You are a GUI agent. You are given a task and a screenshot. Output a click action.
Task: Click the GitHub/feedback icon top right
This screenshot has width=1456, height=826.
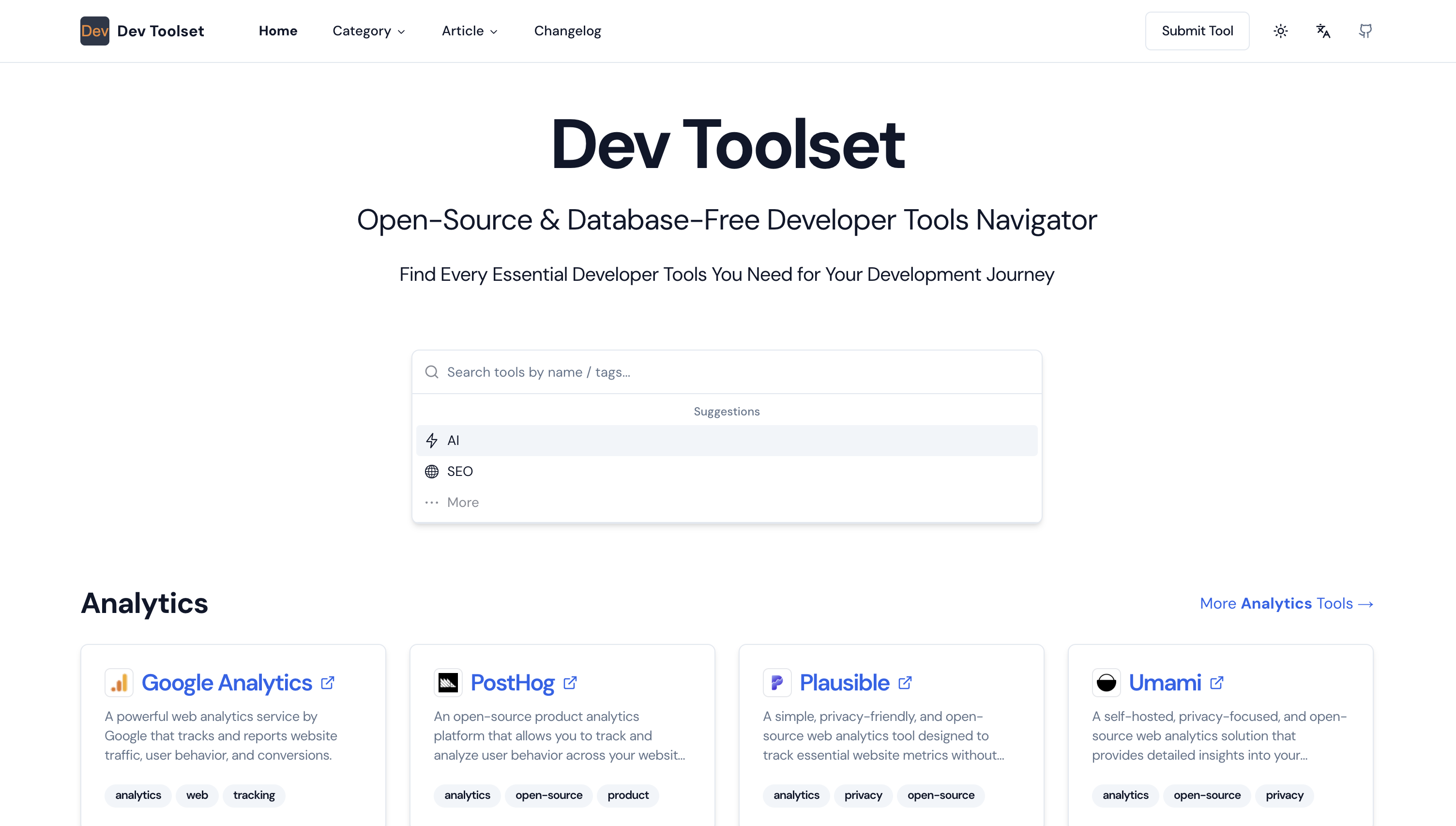pyautogui.click(x=1365, y=30)
